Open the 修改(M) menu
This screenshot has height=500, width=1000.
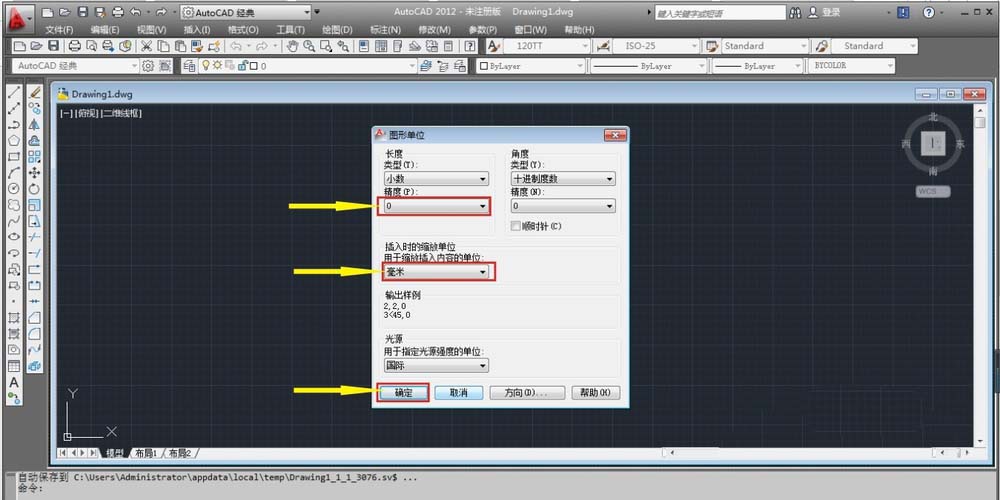coord(434,30)
